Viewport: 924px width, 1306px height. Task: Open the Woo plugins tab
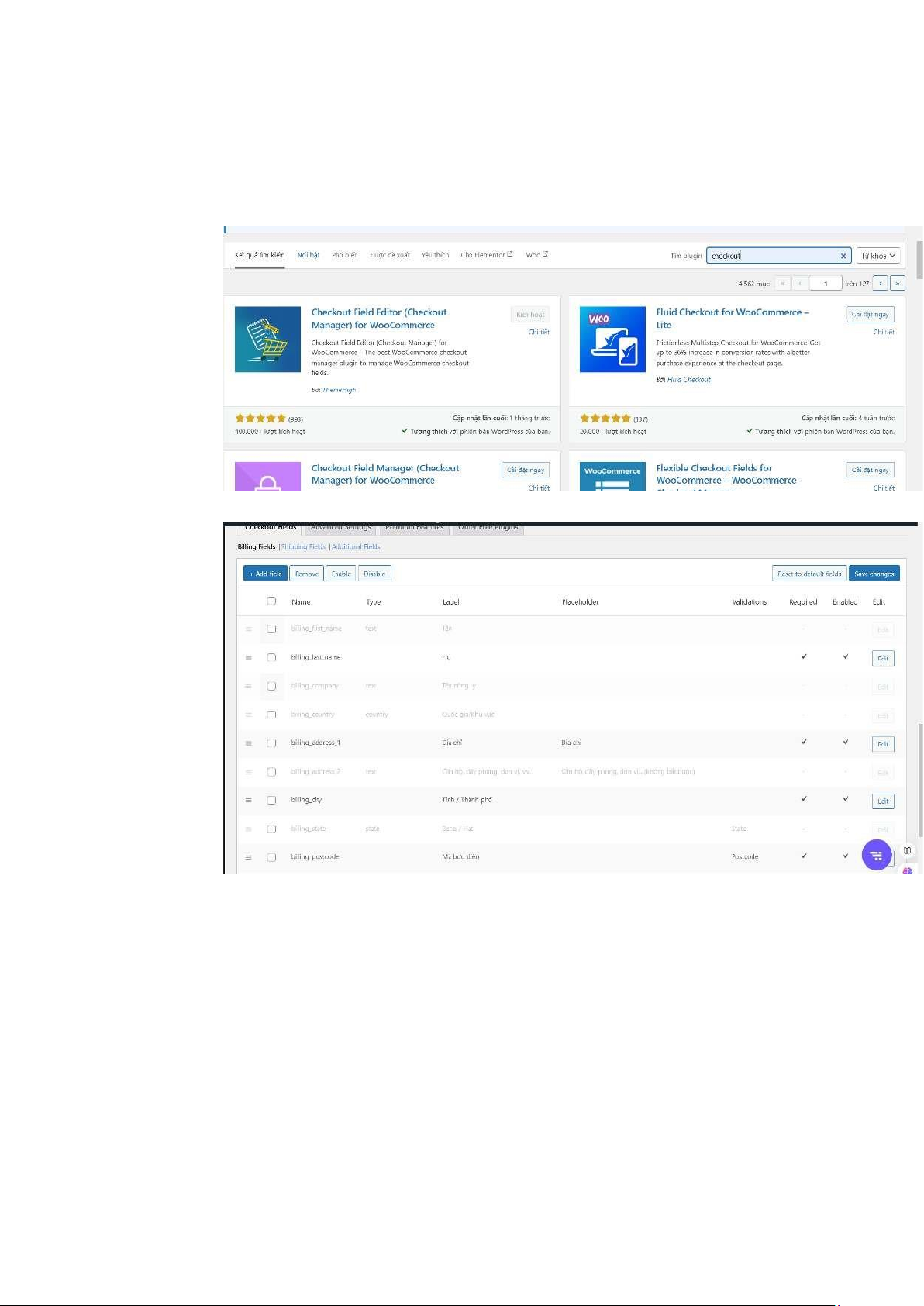click(536, 255)
